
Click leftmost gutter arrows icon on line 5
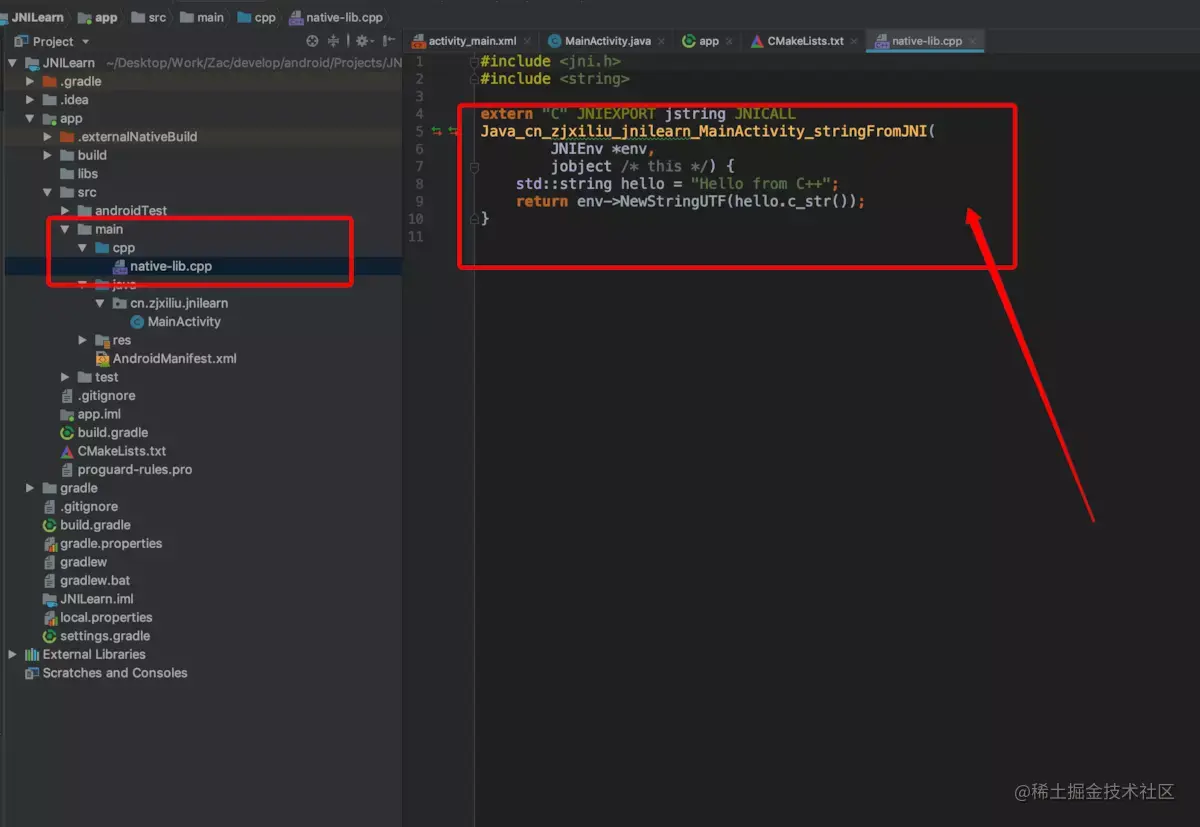[436, 131]
